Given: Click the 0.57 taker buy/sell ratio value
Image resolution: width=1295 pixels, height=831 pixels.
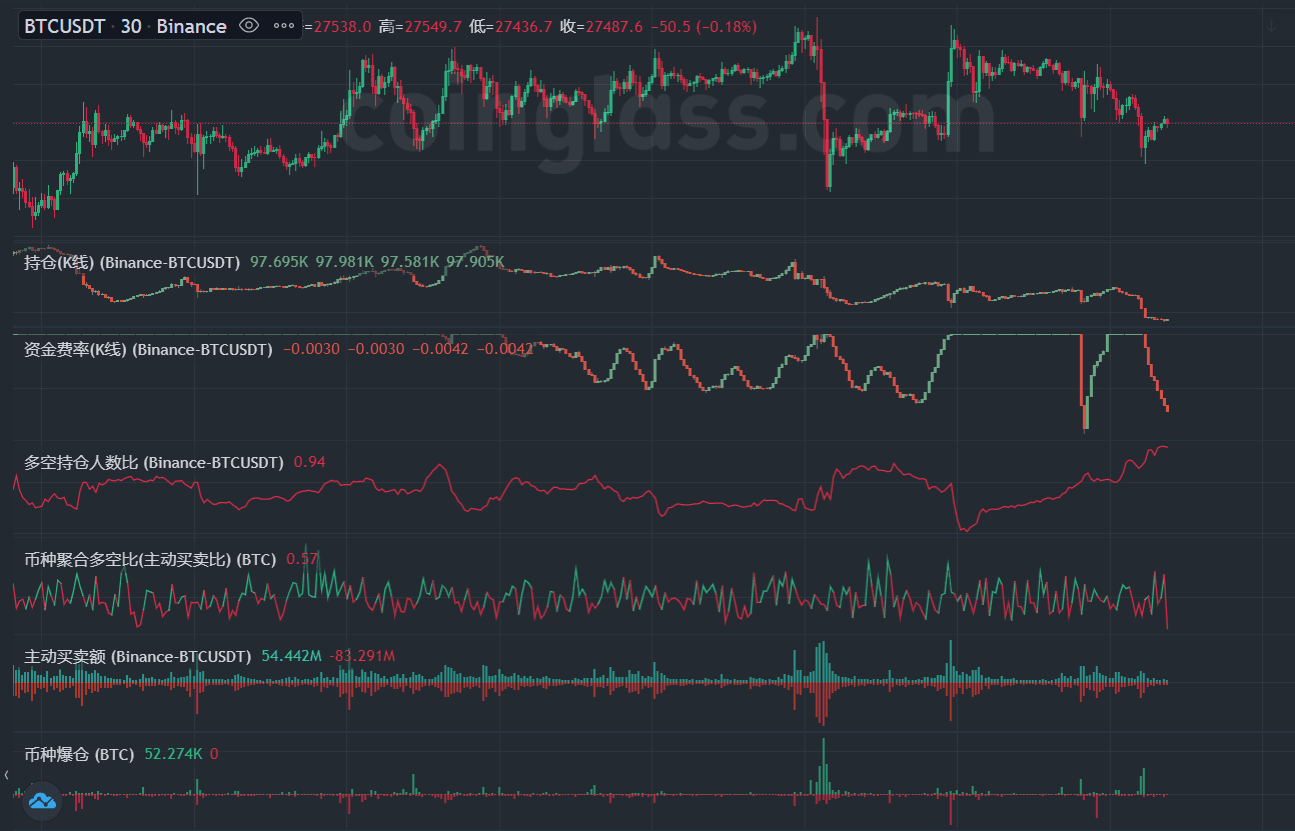Looking at the screenshot, I should point(302,559).
